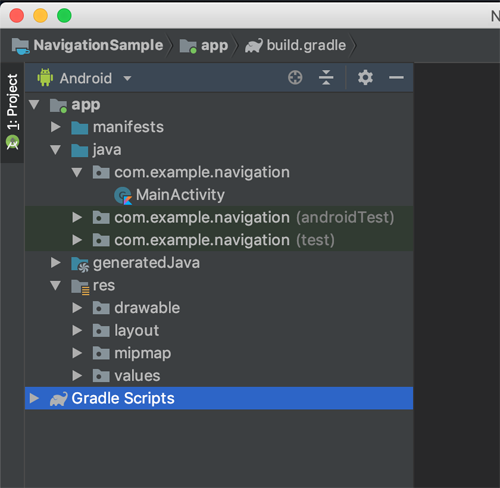Click NavigationSample in the breadcrumb bar

pyautogui.click(x=98, y=45)
